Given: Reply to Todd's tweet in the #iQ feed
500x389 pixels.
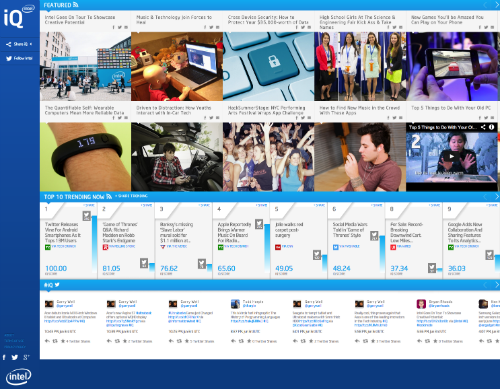Looking at the screenshot, I should coord(234,341).
